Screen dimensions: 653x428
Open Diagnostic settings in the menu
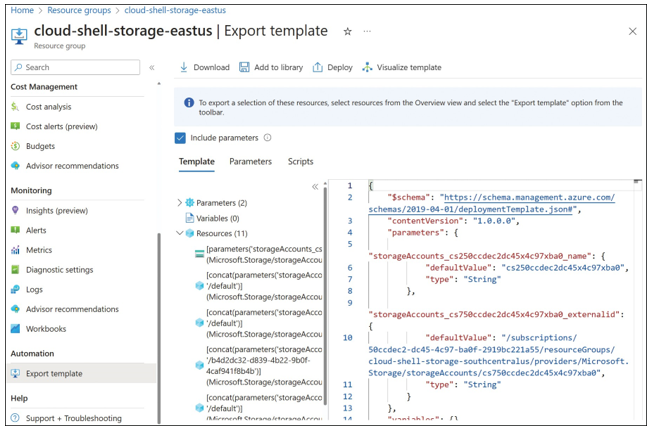pos(60,269)
